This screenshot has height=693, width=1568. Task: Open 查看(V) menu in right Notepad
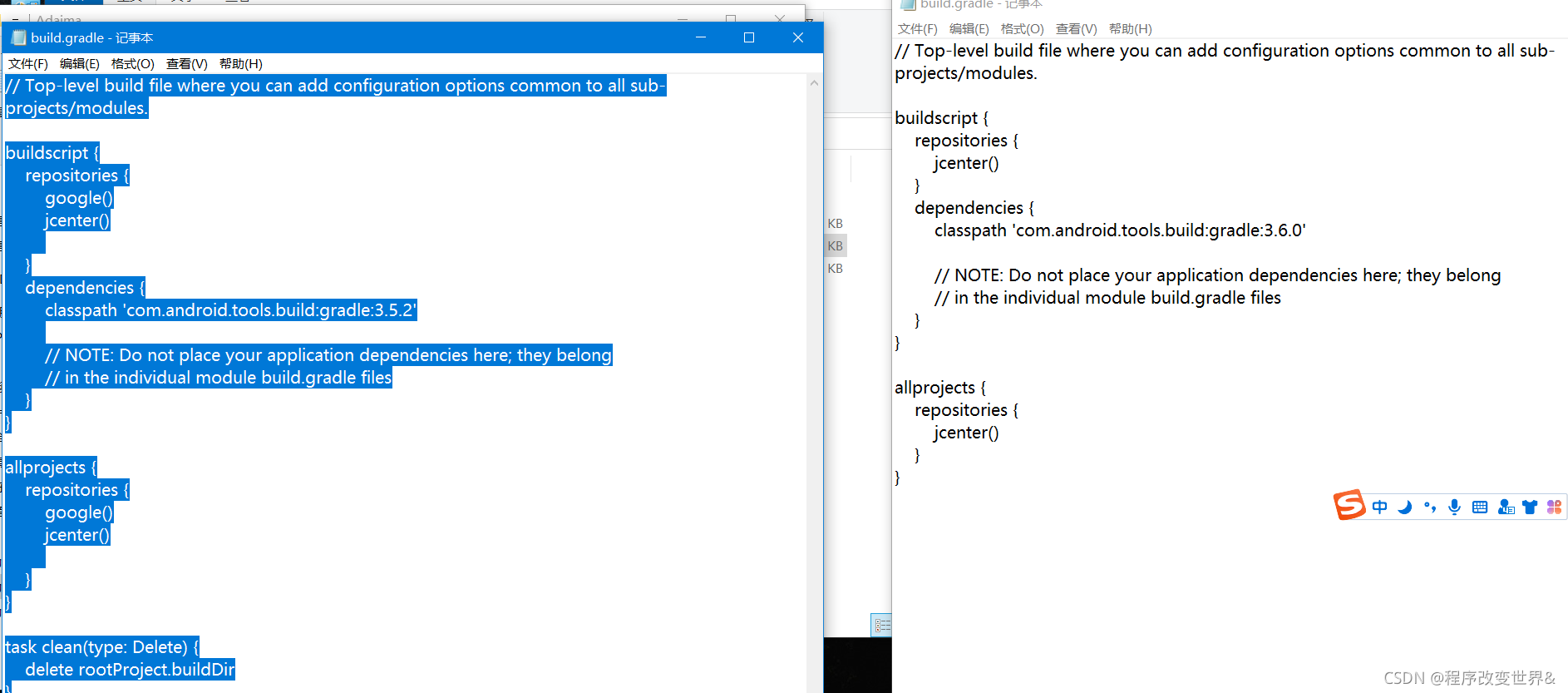1076,29
